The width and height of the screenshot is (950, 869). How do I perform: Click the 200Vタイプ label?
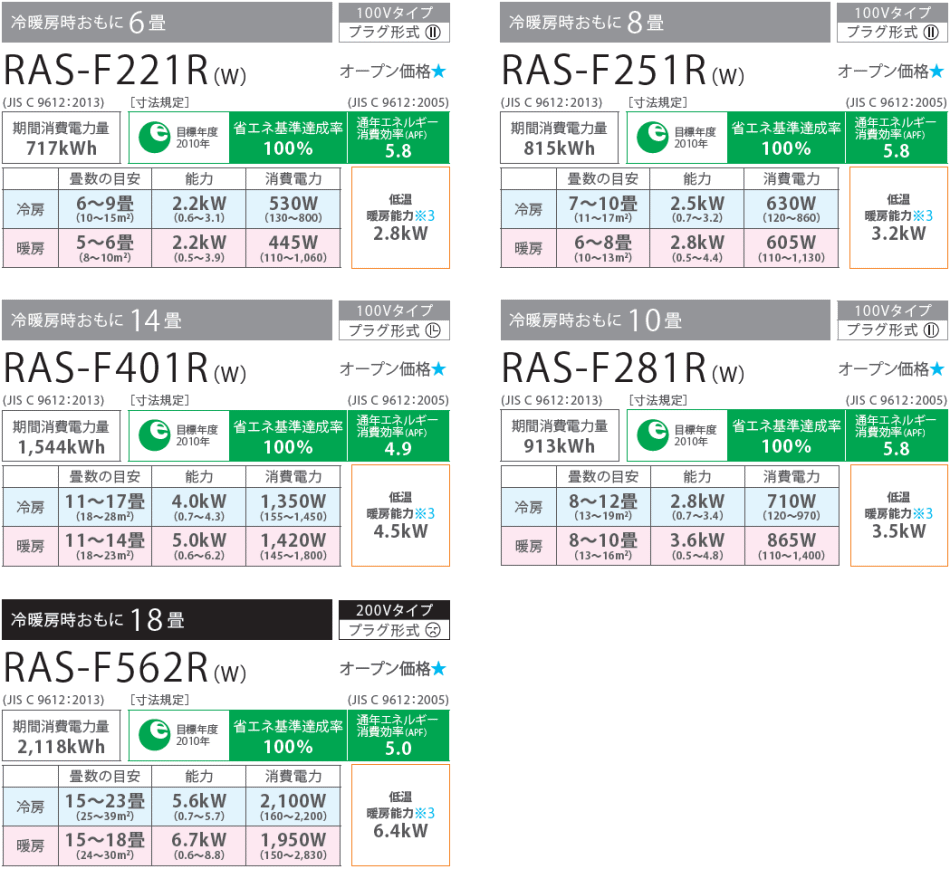(x=394, y=610)
